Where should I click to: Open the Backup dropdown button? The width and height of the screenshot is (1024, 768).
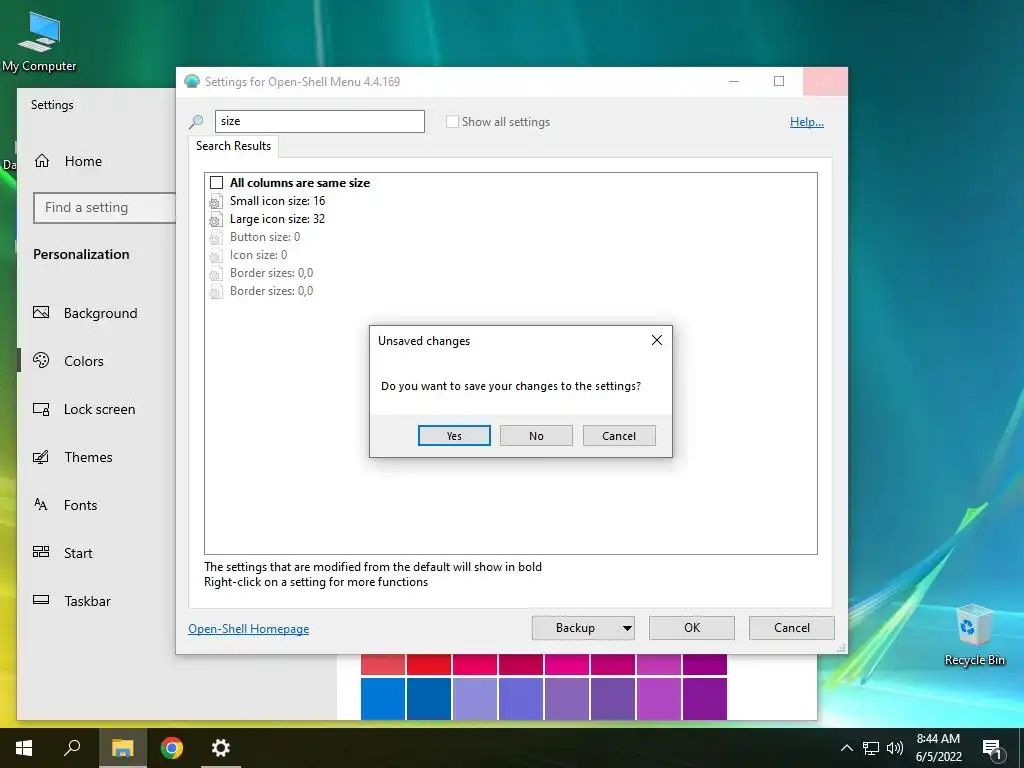pyautogui.click(x=583, y=628)
